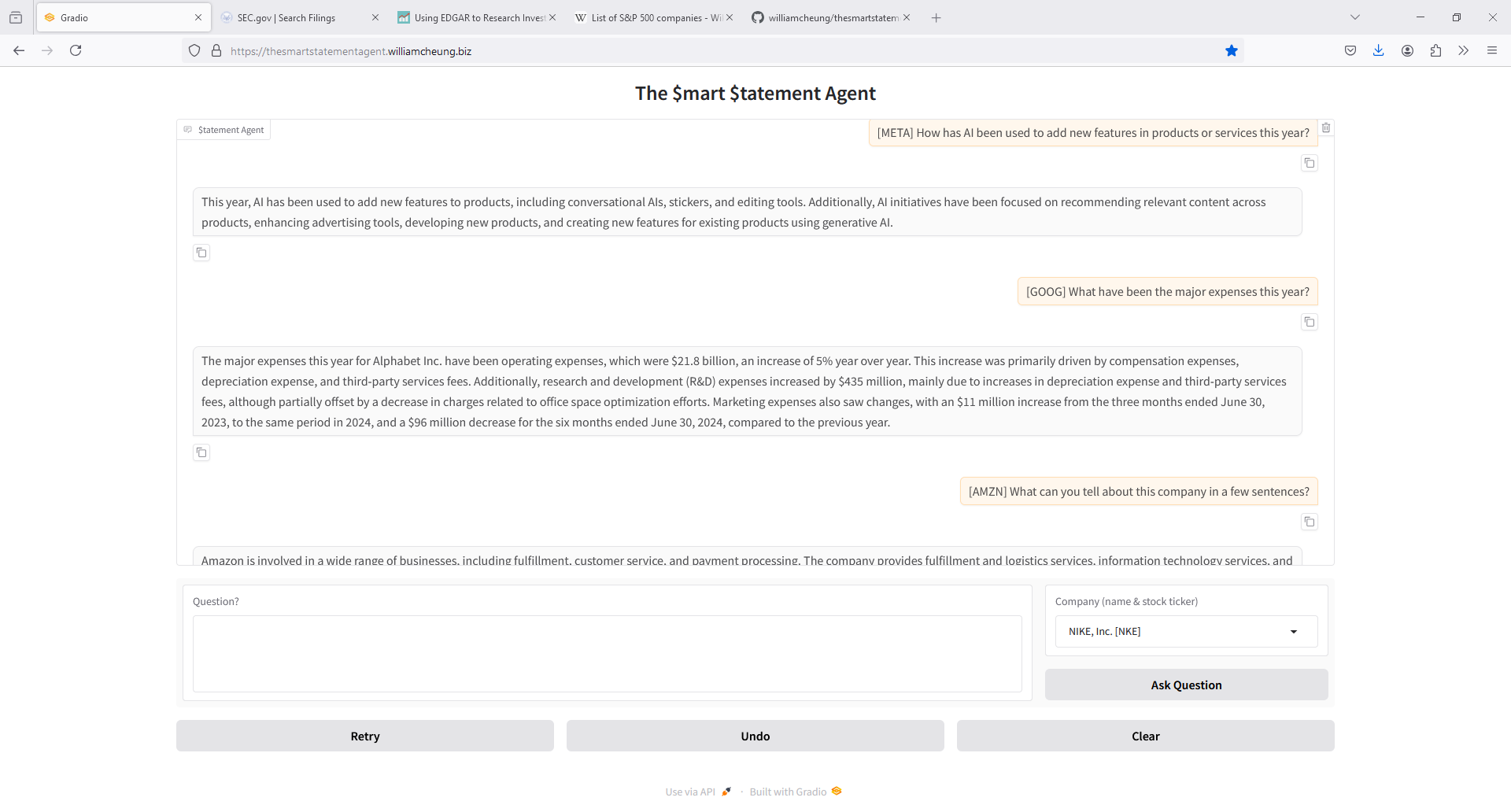This screenshot has width=1511, height=812.
Task: Copy the AMZN company question
Action: click(x=1310, y=522)
